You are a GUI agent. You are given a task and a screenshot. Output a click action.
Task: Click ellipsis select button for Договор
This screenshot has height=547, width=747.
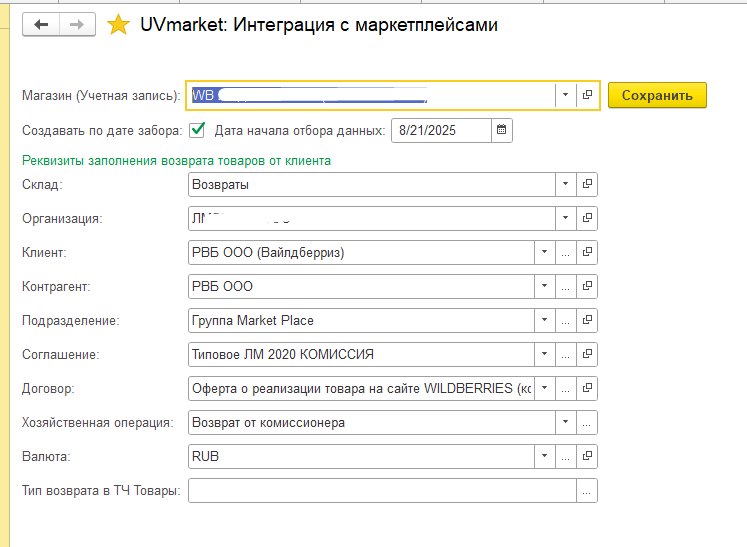565,388
